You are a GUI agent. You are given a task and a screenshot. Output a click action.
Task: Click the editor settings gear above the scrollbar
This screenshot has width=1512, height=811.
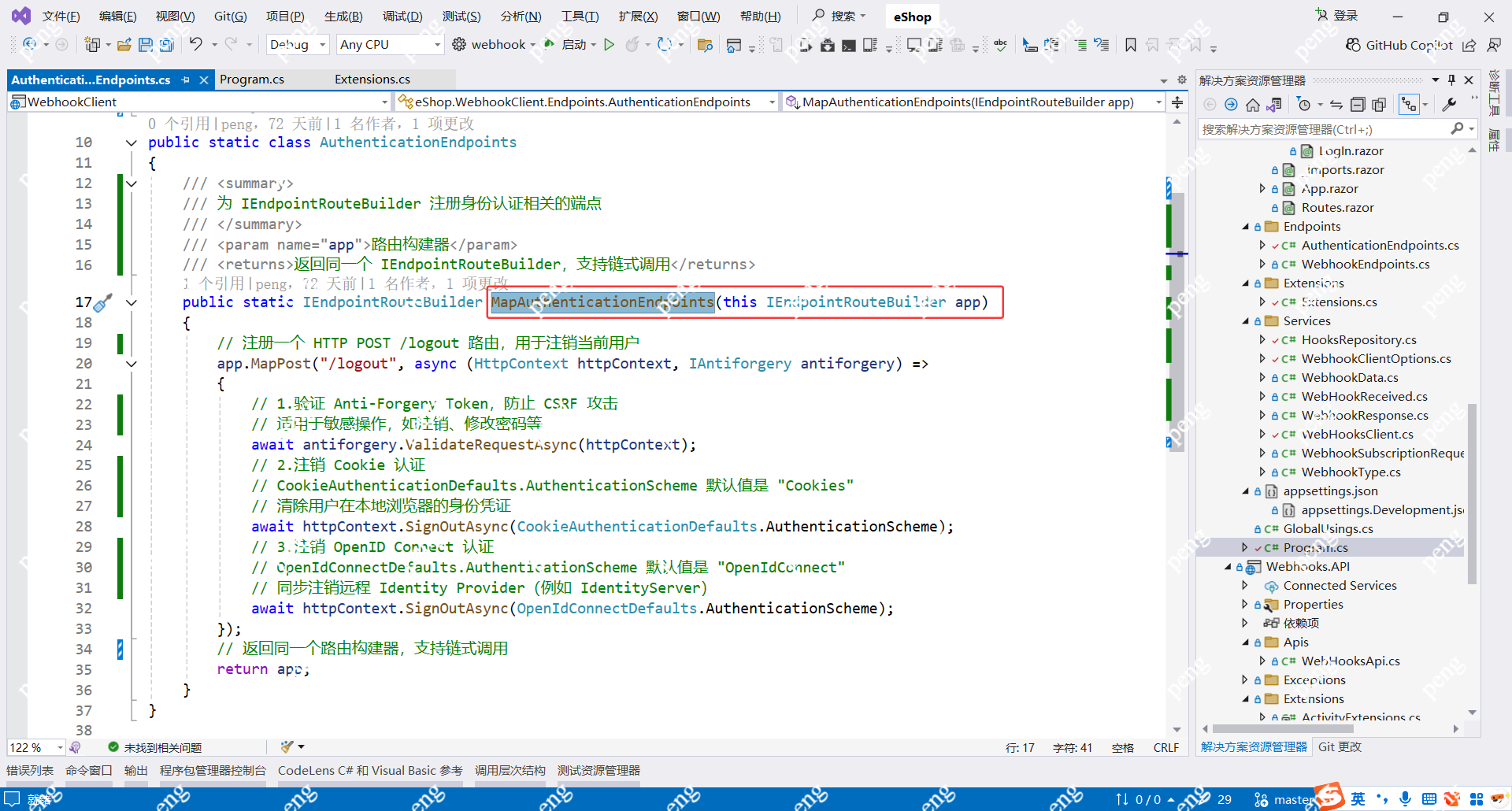(x=1181, y=80)
